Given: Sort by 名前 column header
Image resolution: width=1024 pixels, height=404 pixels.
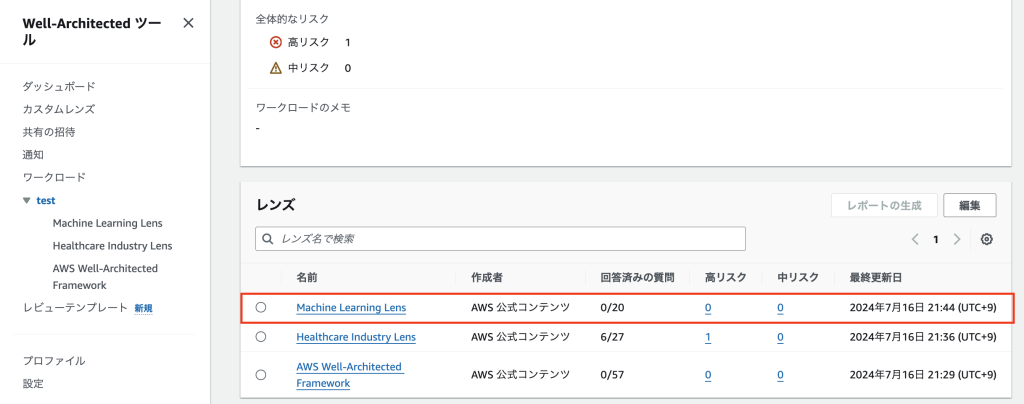Looking at the screenshot, I should (307, 277).
